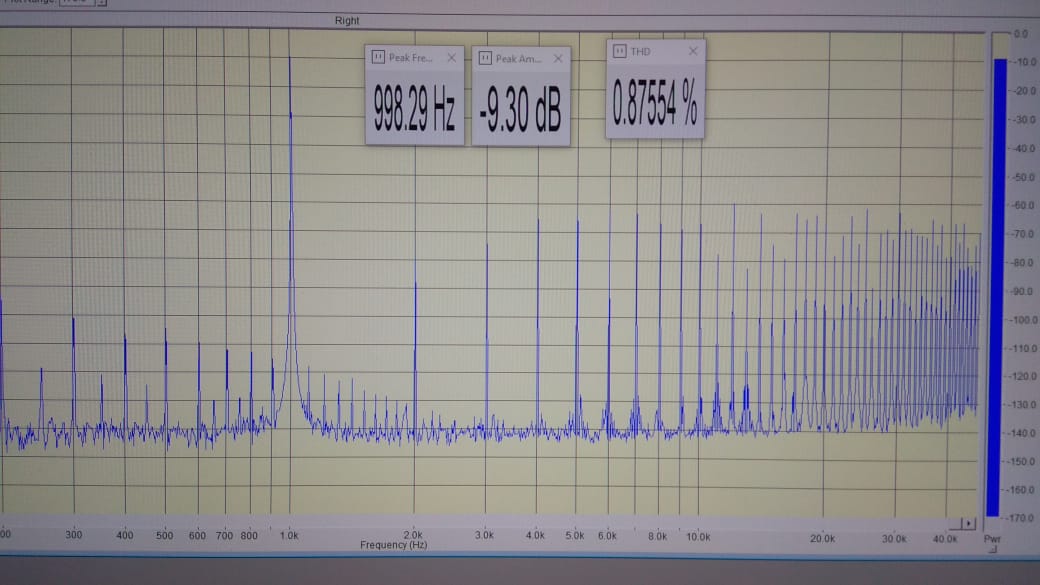This screenshot has height=585, width=1040.
Task: Click the 1.0k frequency axis tick label
Action: [289, 535]
